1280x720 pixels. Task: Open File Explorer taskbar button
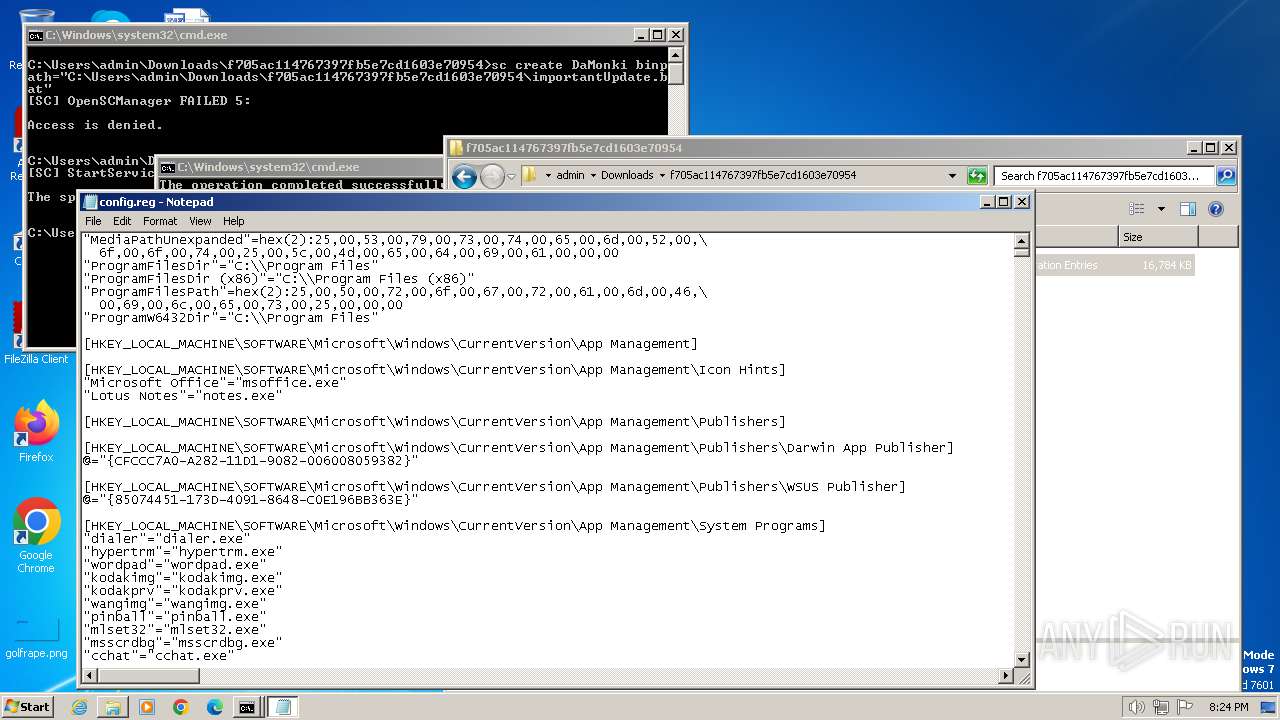(x=113, y=707)
